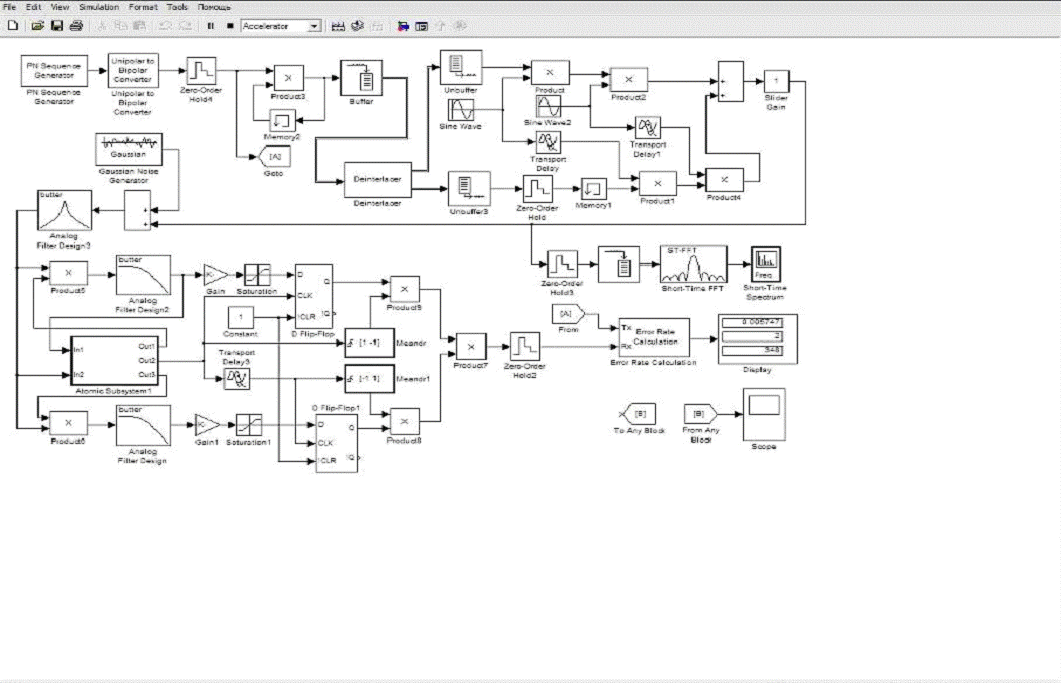Pause the simulation
The image size is (1061, 683).
(x=210, y=26)
